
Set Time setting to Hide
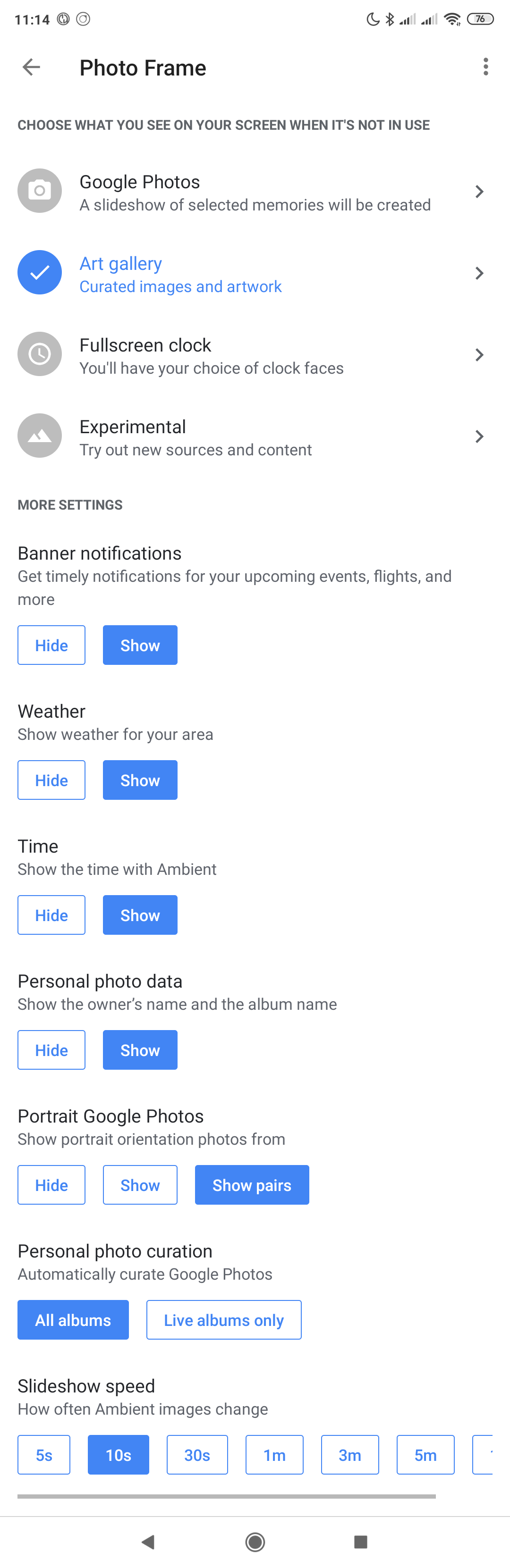pyautogui.click(x=51, y=915)
